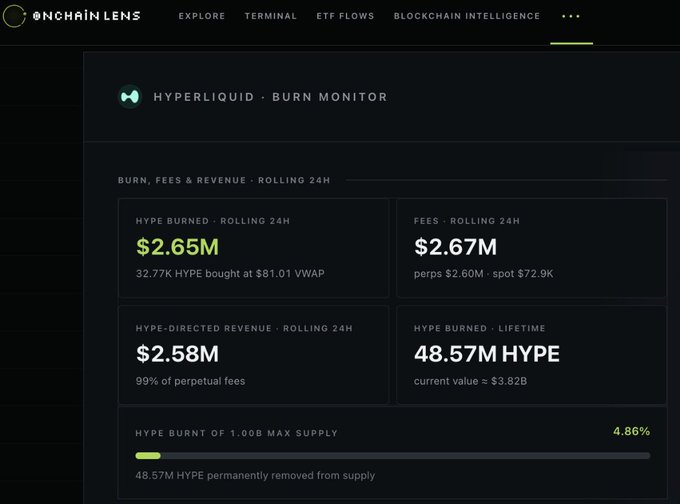Screen dimensions: 680x504
Task: Click the permanently removed from supply text
Action: pos(255,475)
